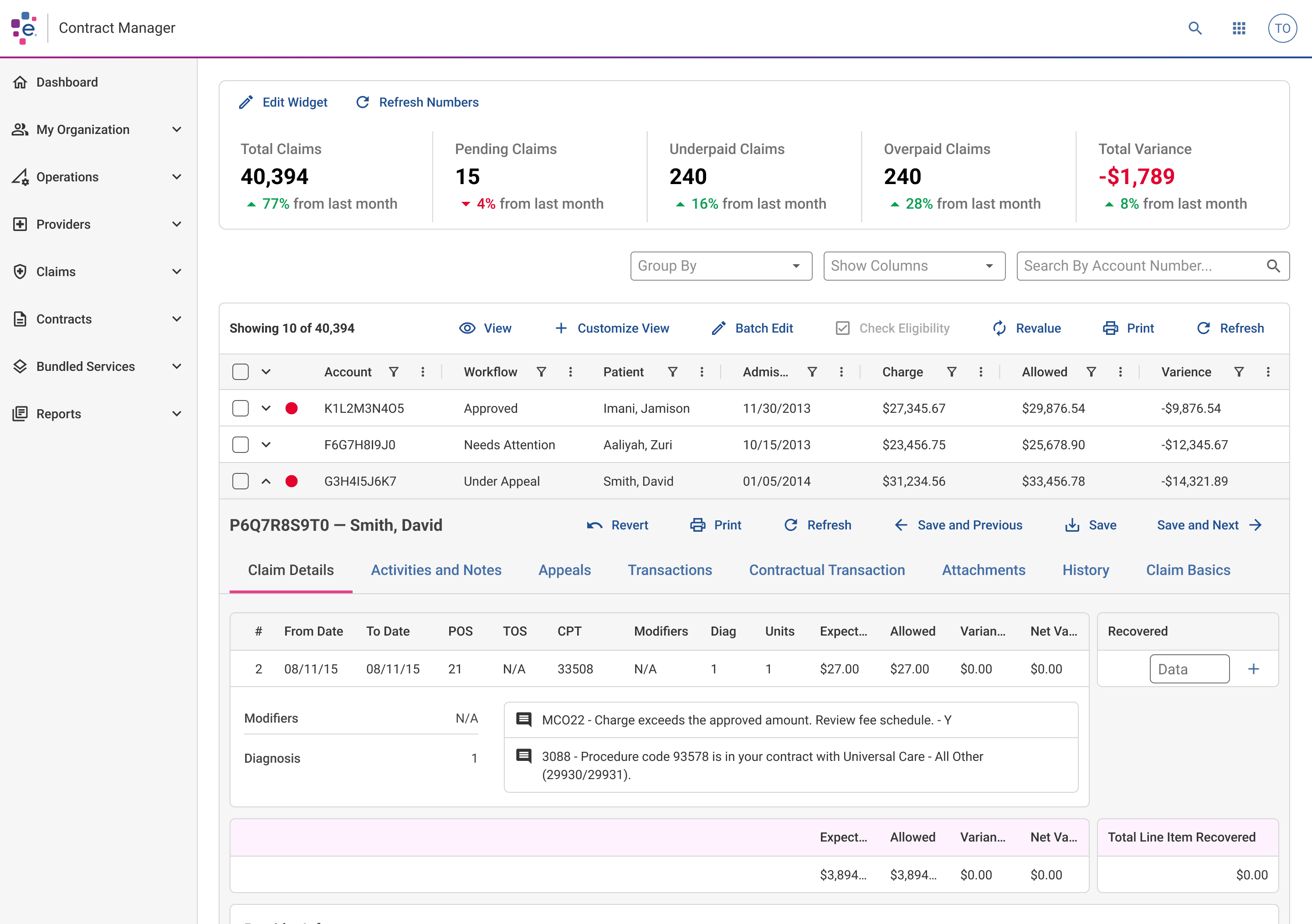The width and height of the screenshot is (1312, 924).
Task: Open Workflow column options menu dots
Action: coord(570,372)
